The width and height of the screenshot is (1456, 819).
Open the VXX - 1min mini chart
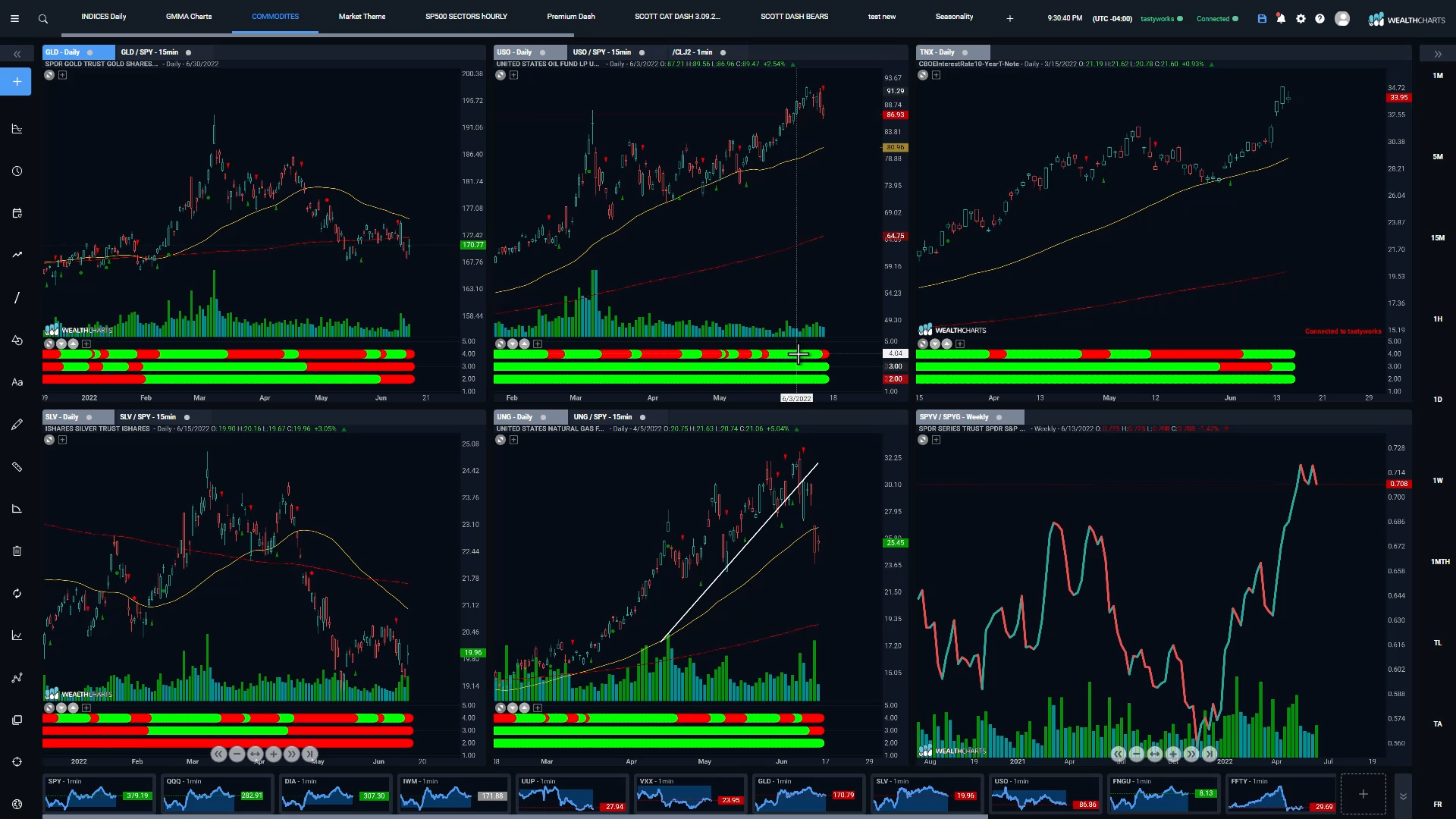pyautogui.click(x=690, y=794)
